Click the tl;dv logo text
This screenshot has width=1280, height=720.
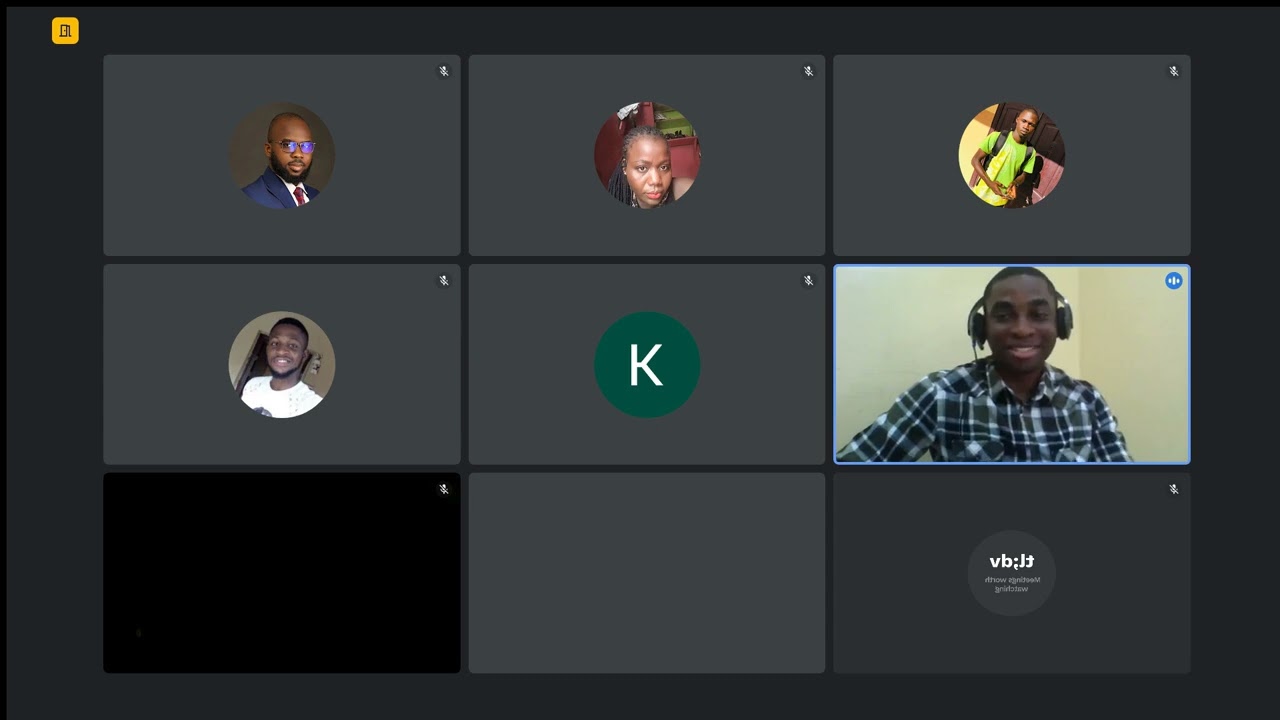point(1012,562)
